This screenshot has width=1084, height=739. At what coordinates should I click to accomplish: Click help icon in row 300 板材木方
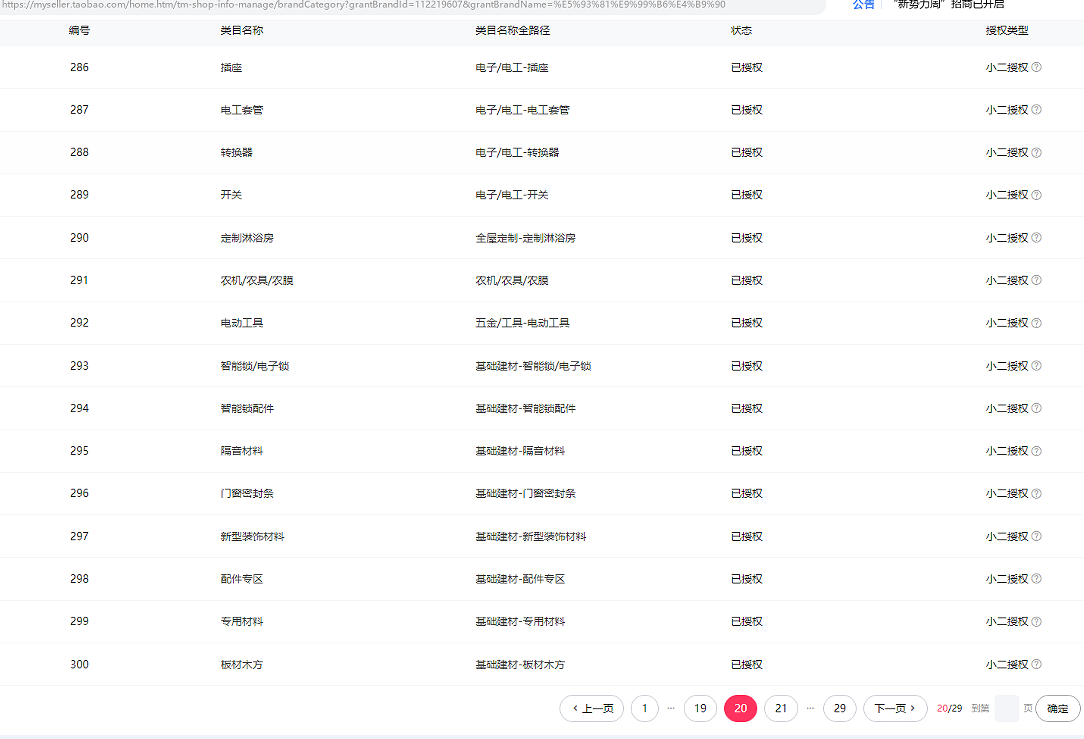point(1036,664)
